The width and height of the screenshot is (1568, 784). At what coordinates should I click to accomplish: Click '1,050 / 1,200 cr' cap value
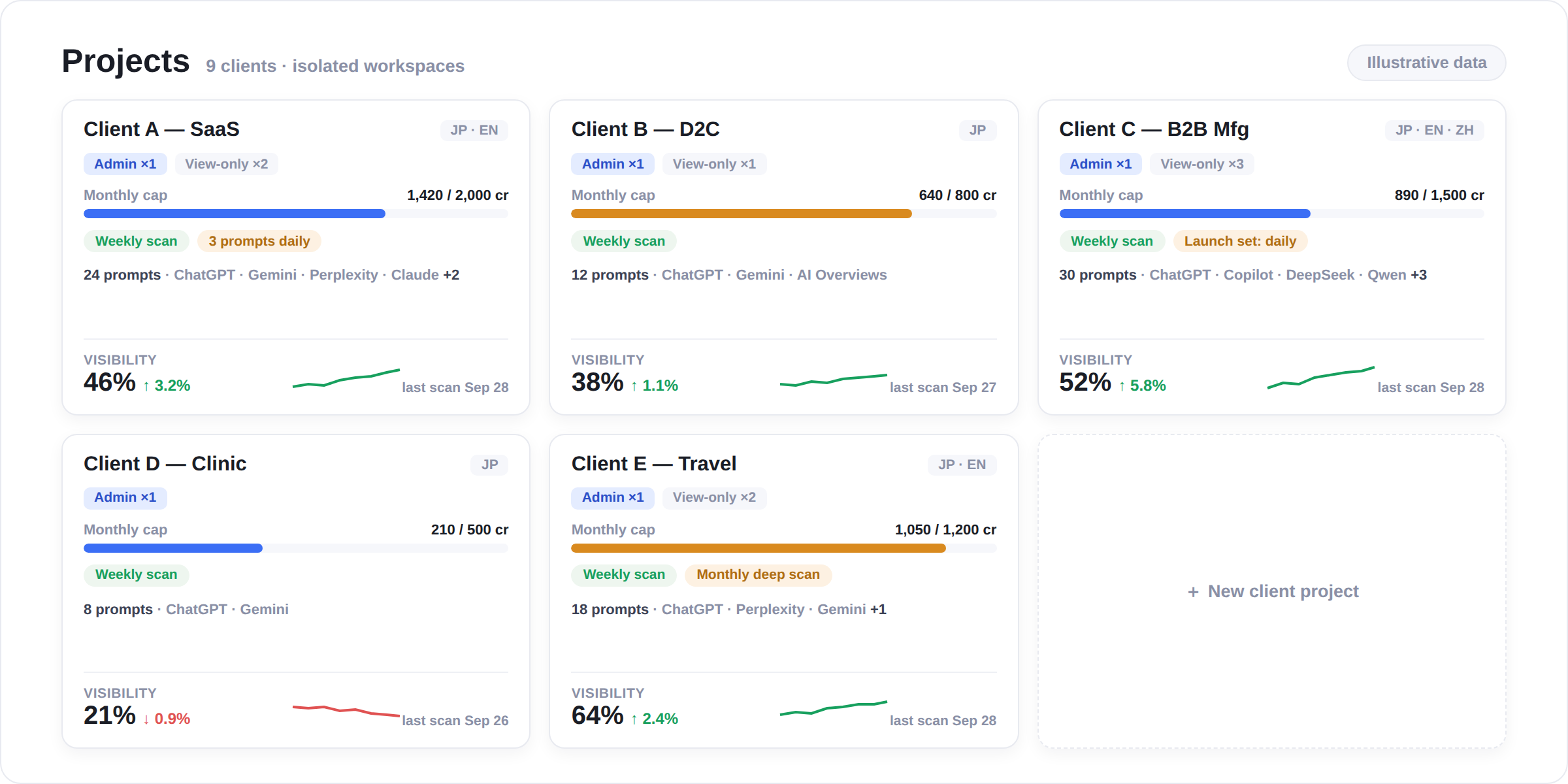tap(945, 530)
